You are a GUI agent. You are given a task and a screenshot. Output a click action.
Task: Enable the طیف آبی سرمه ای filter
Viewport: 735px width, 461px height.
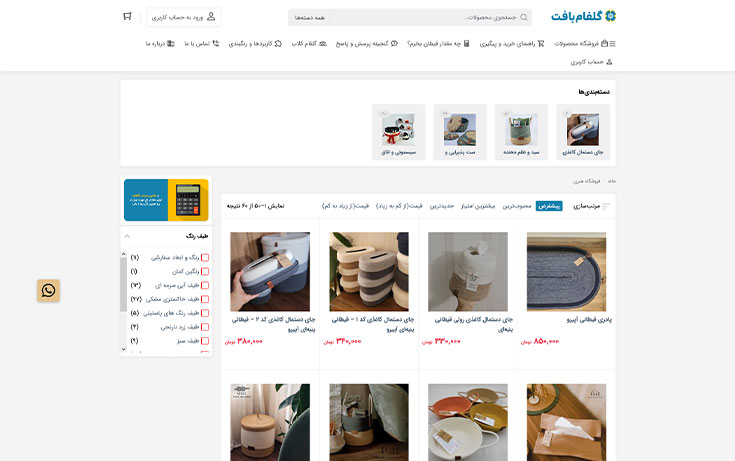pos(205,285)
